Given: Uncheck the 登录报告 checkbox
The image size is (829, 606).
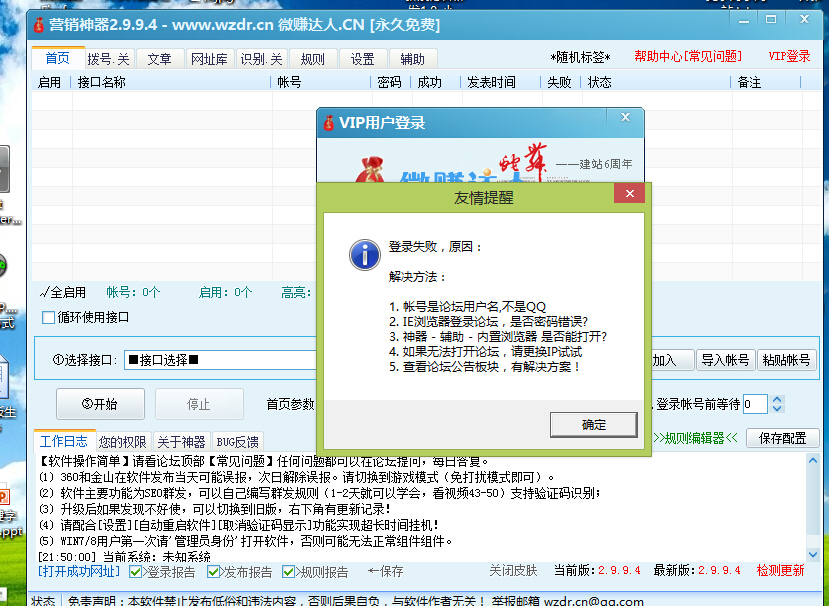Looking at the screenshot, I should coord(137,571).
